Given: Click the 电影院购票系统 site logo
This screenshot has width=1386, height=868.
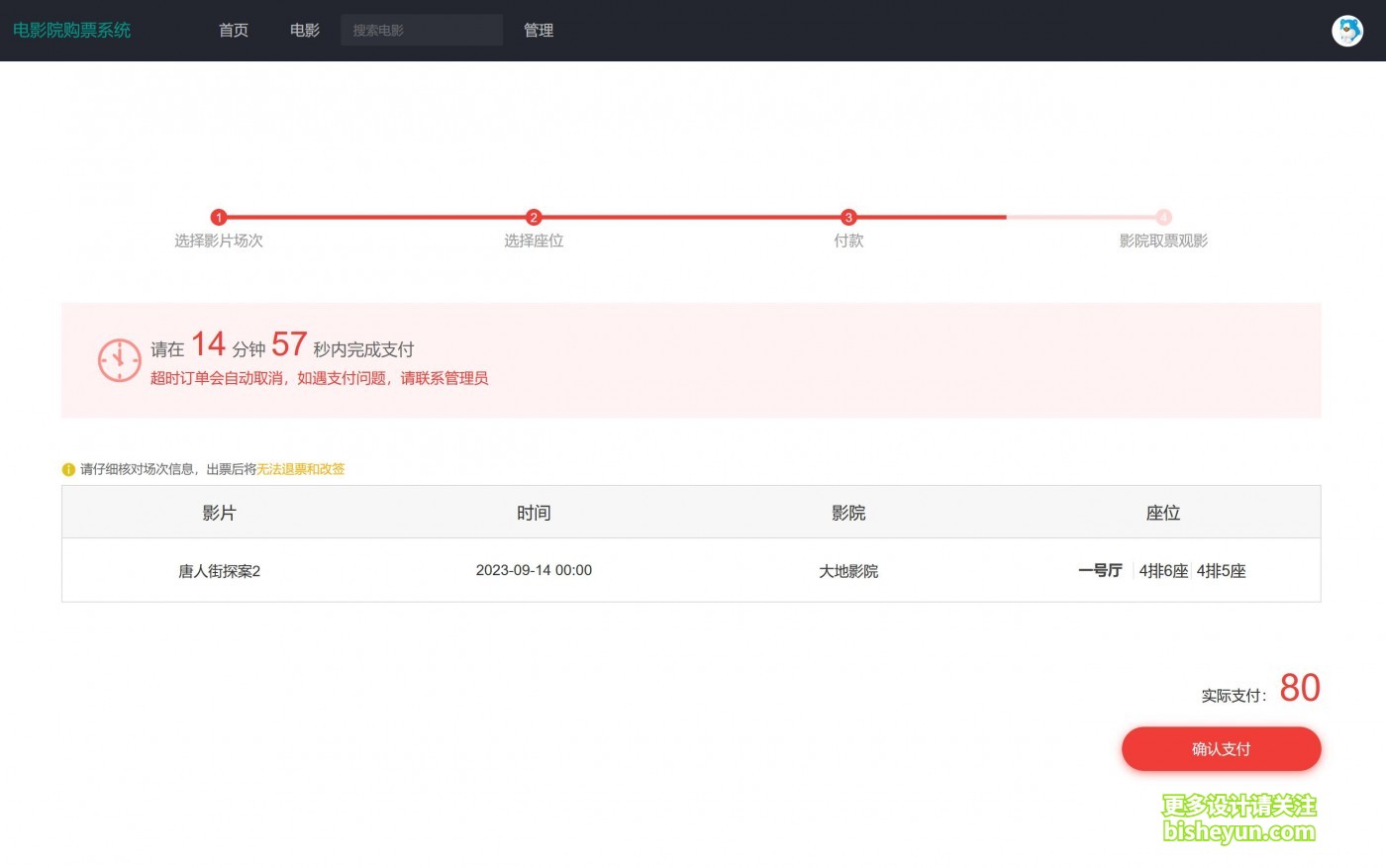Looking at the screenshot, I should click(x=72, y=31).
